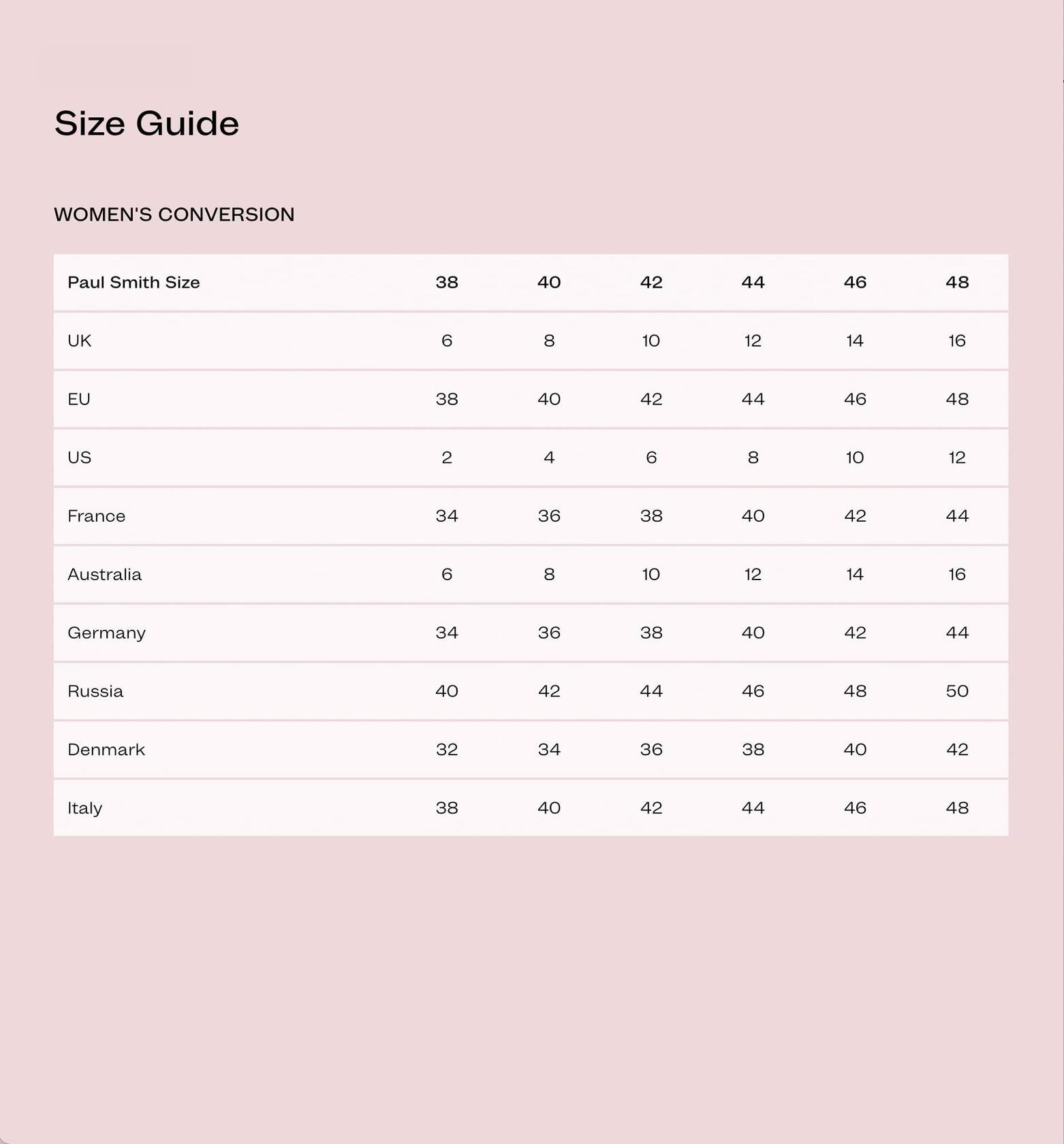1064x1144 pixels.
Task: Select the Women's Conversion section title
Action: click(x=174, y=214)
